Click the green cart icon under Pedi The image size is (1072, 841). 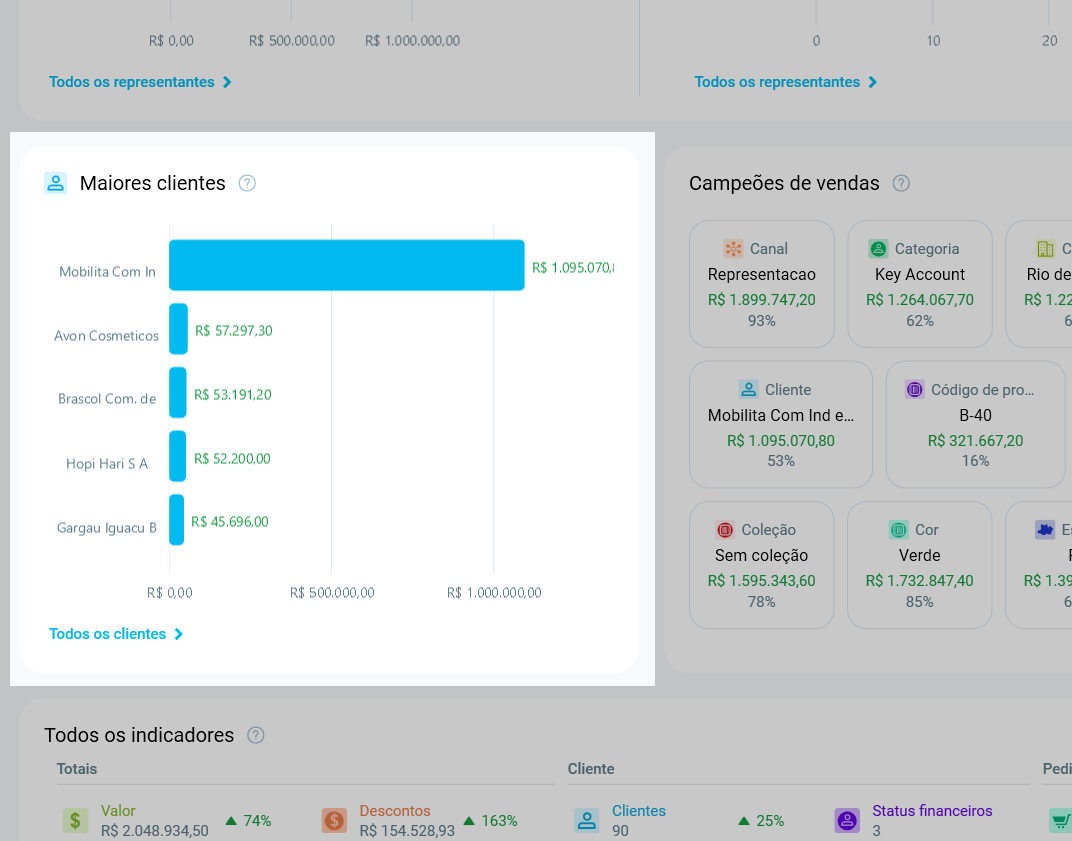[1060, 820]
